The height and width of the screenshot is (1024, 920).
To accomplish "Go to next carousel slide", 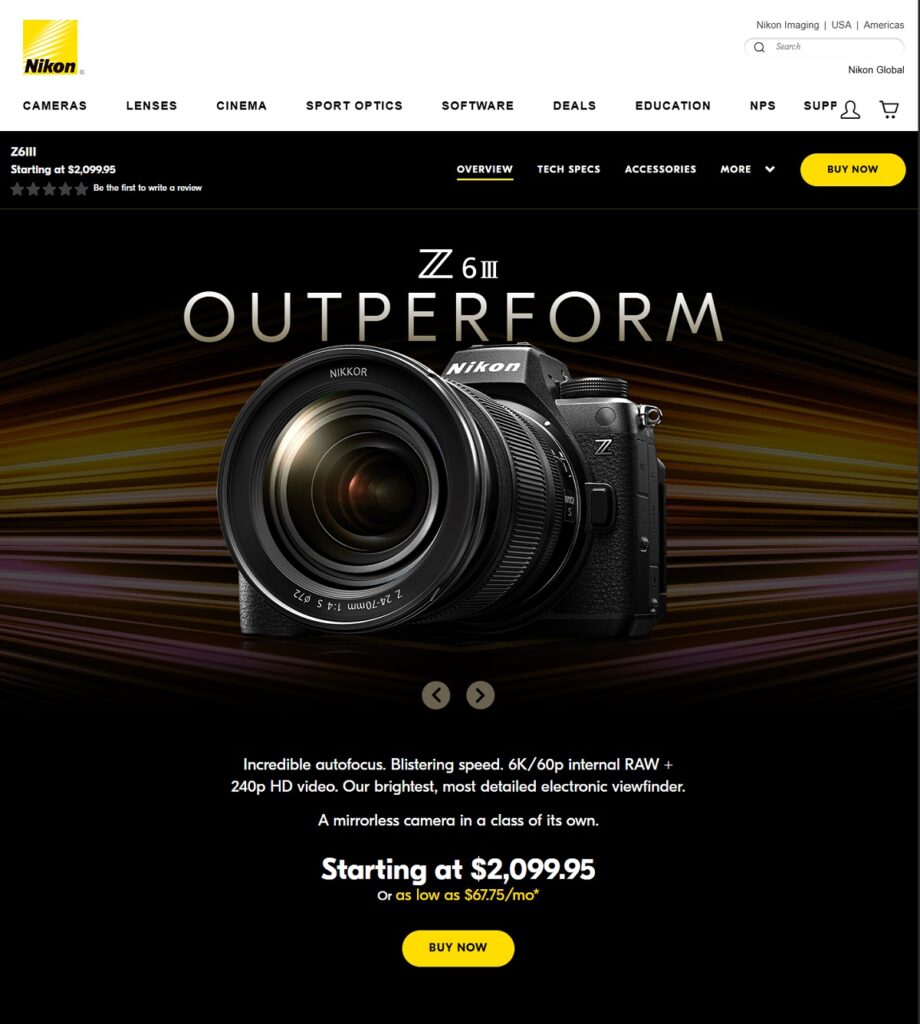I will (x=481, y=695).
